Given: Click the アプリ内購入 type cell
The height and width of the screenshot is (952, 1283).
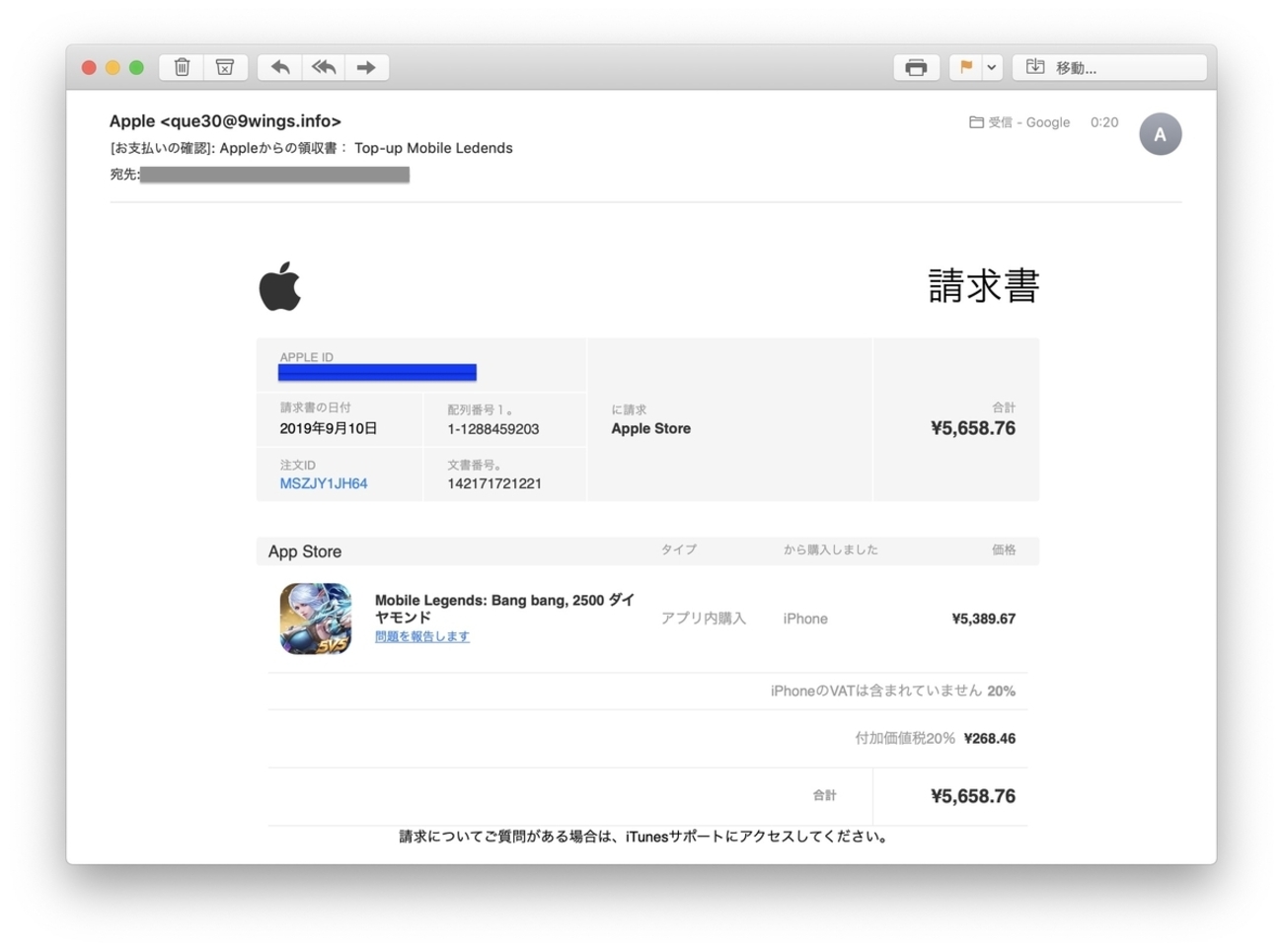Looking at the screenshot, I should 704,619.
